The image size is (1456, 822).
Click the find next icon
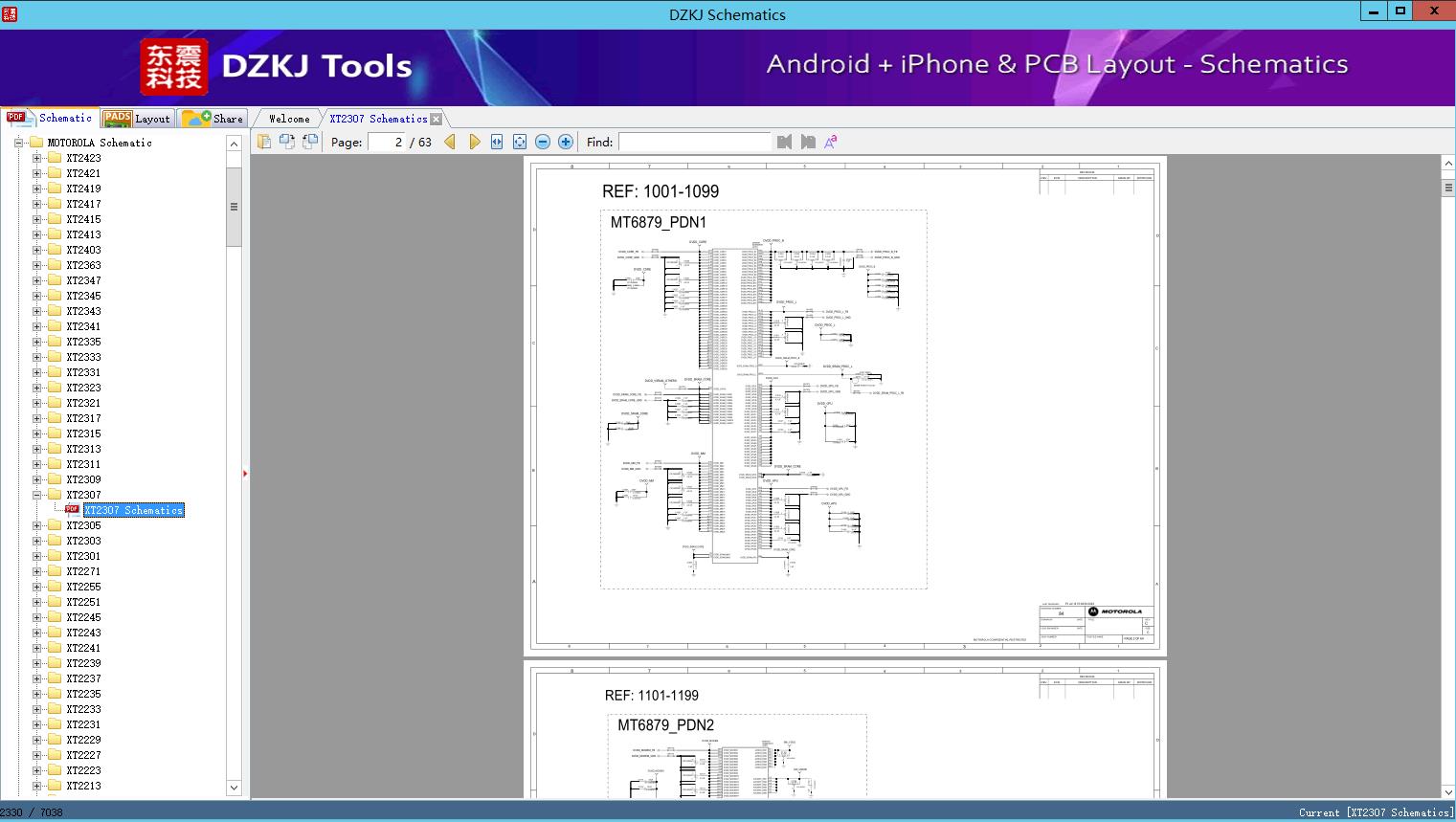coord(808,142)
